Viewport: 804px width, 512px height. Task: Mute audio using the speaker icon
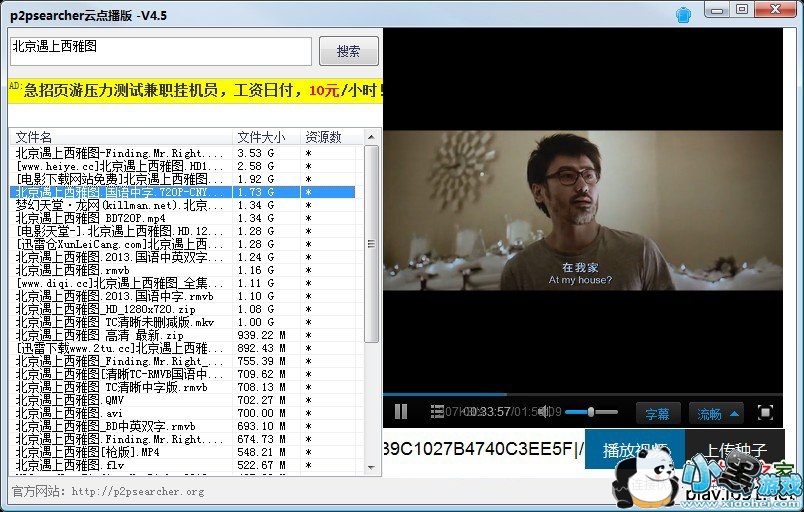click(x=544, y=412)
